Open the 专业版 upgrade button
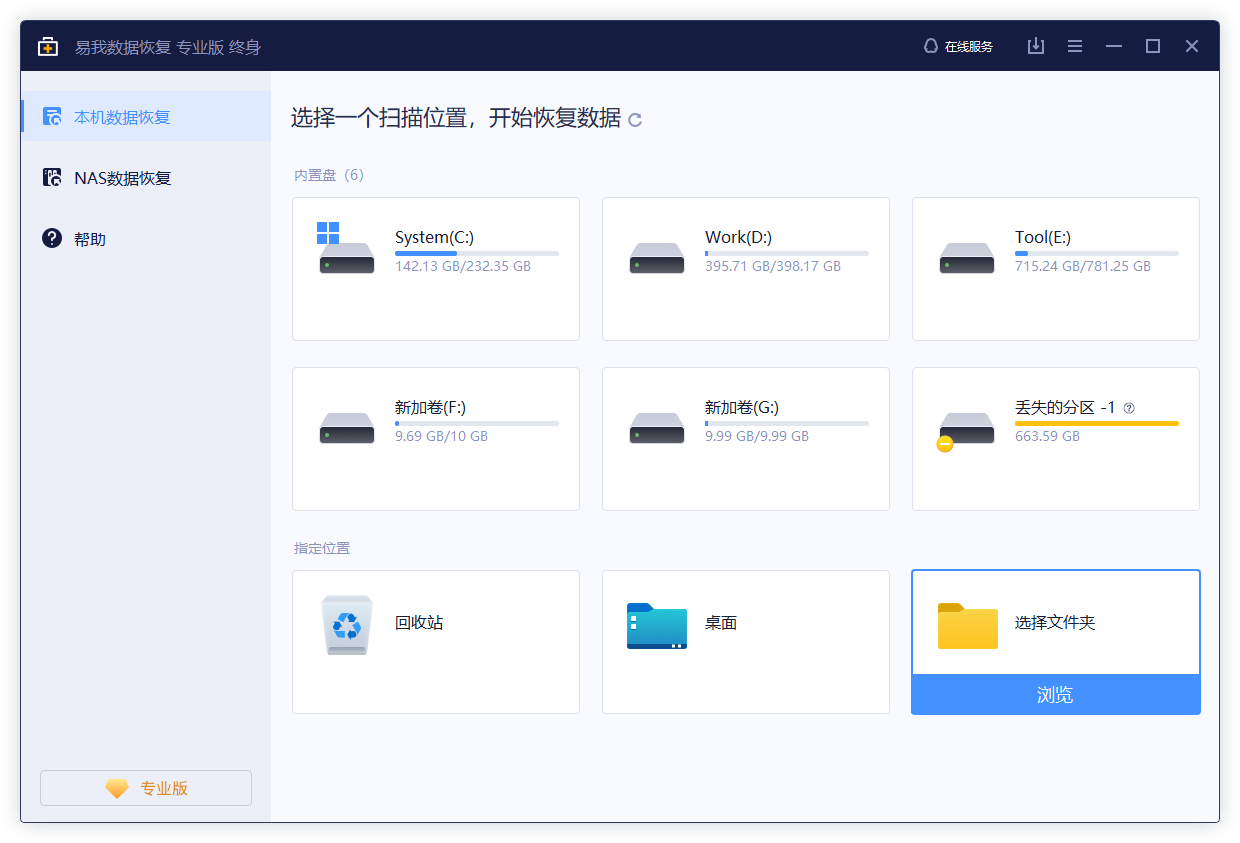This screenshot has width=1240, height=843. point(145,788)
